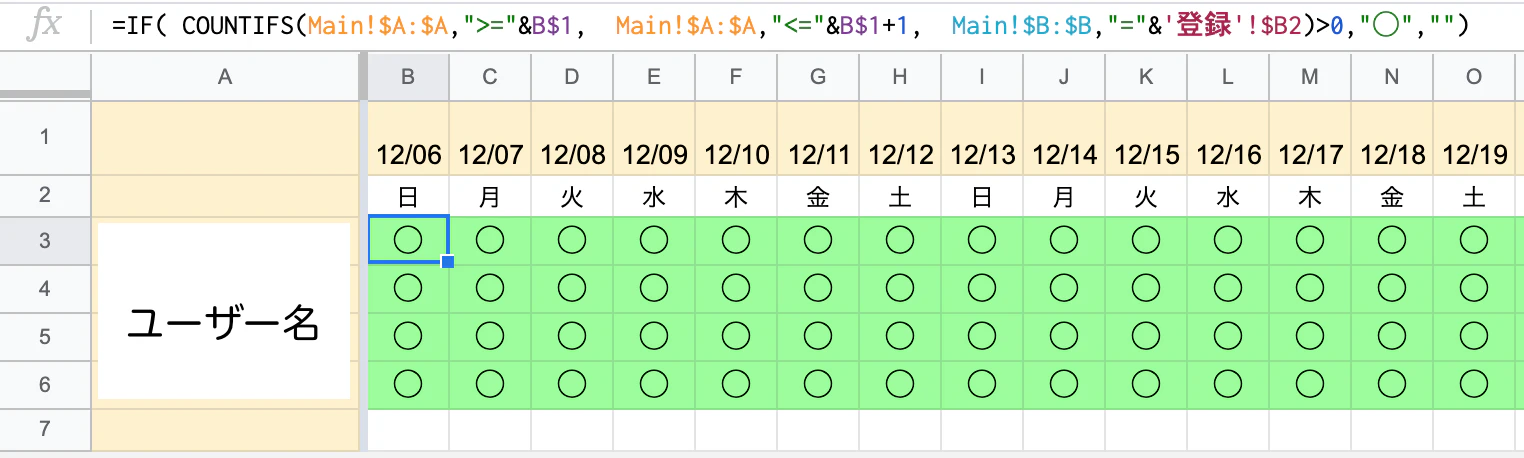Click the 土 weekday cell under 12/19
The width and height of the screenshot is (1524, 458).
click(1474, 197)
